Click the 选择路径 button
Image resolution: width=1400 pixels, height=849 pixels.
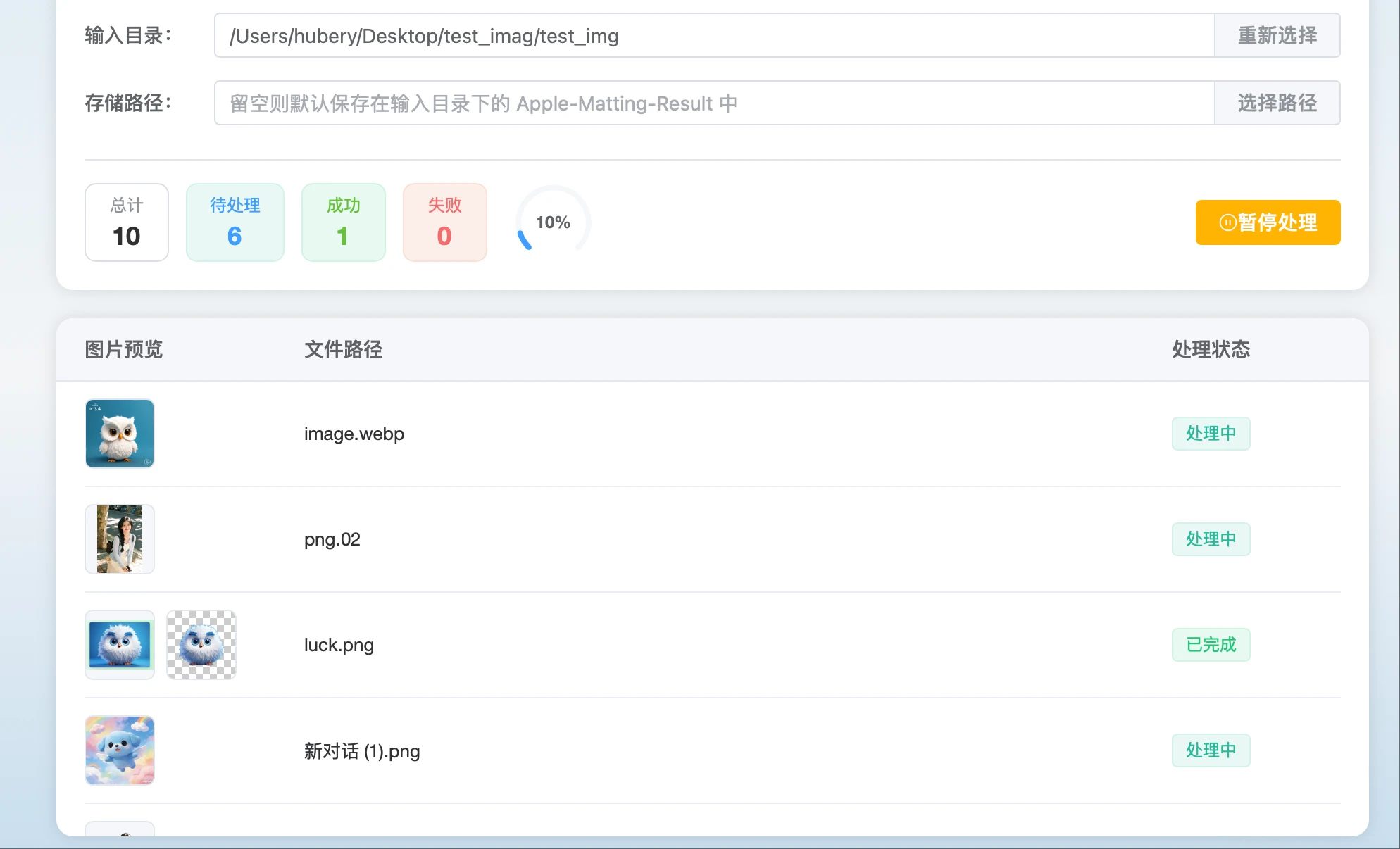1277,103
